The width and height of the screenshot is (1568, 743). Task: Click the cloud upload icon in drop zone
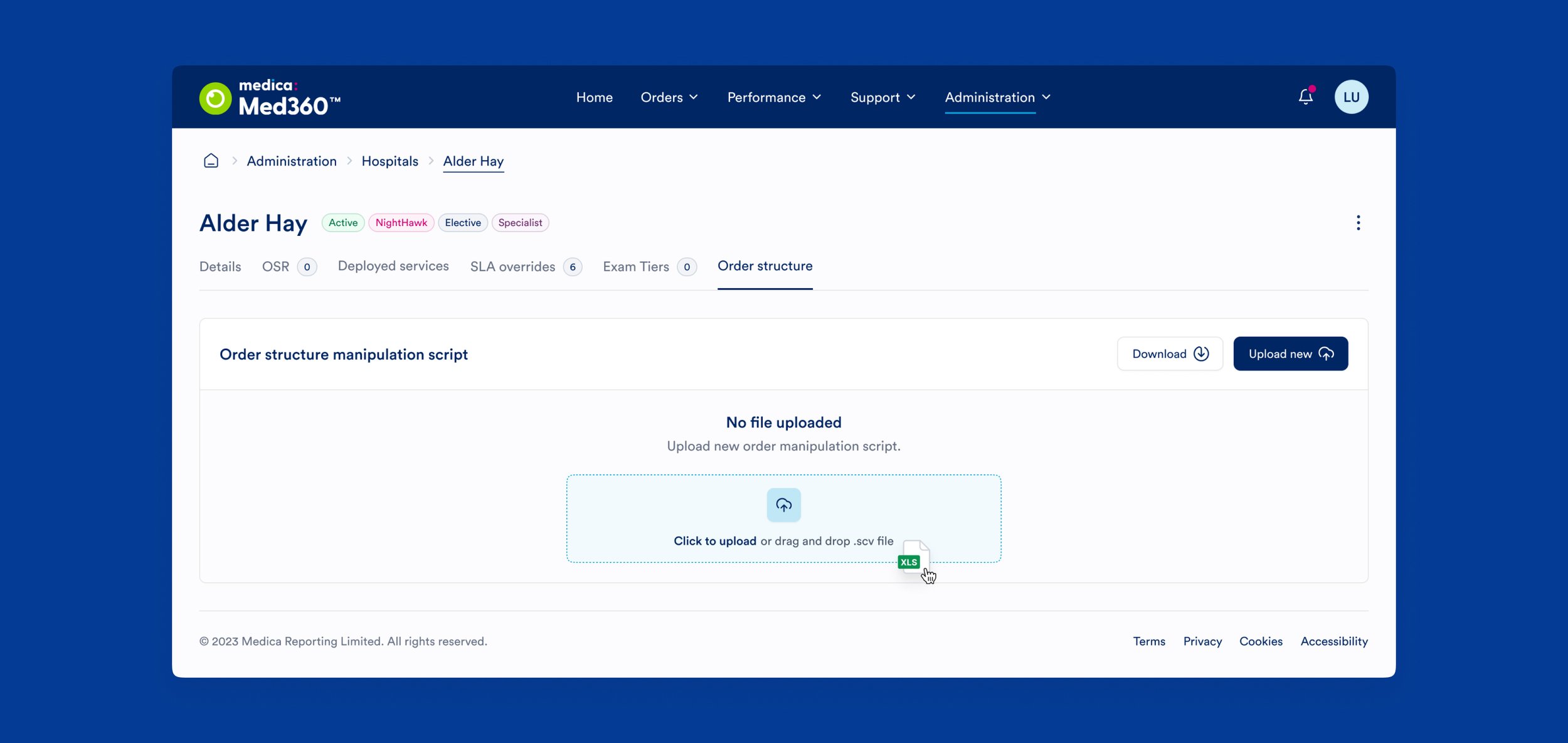[x=783, y=505]
